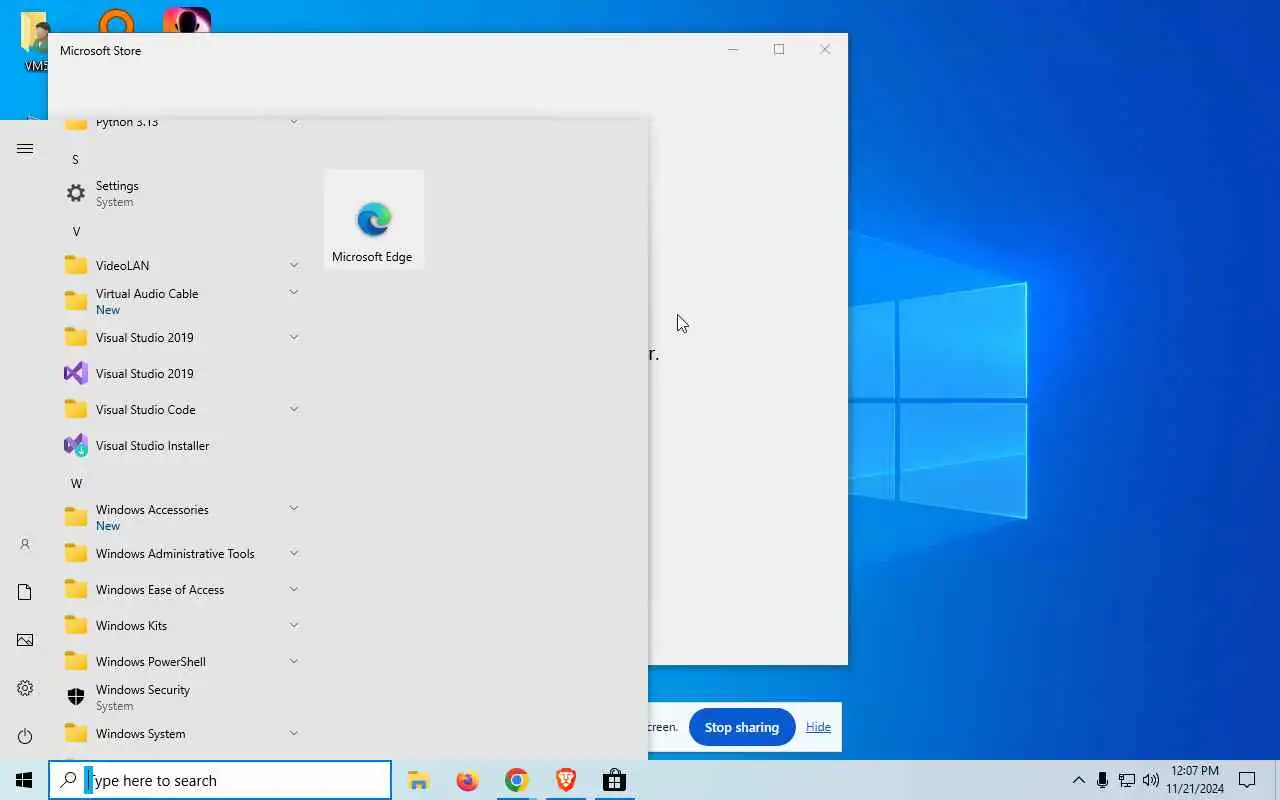Hide the screen sharing bar
1280x800 pixels.
coord(818,727)
